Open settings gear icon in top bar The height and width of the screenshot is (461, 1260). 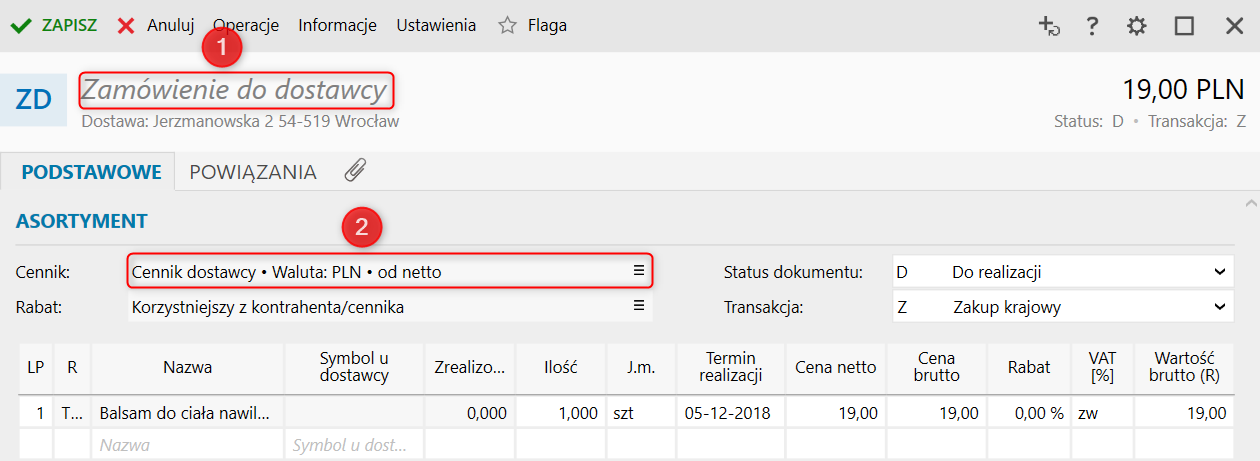[1137, 27]
